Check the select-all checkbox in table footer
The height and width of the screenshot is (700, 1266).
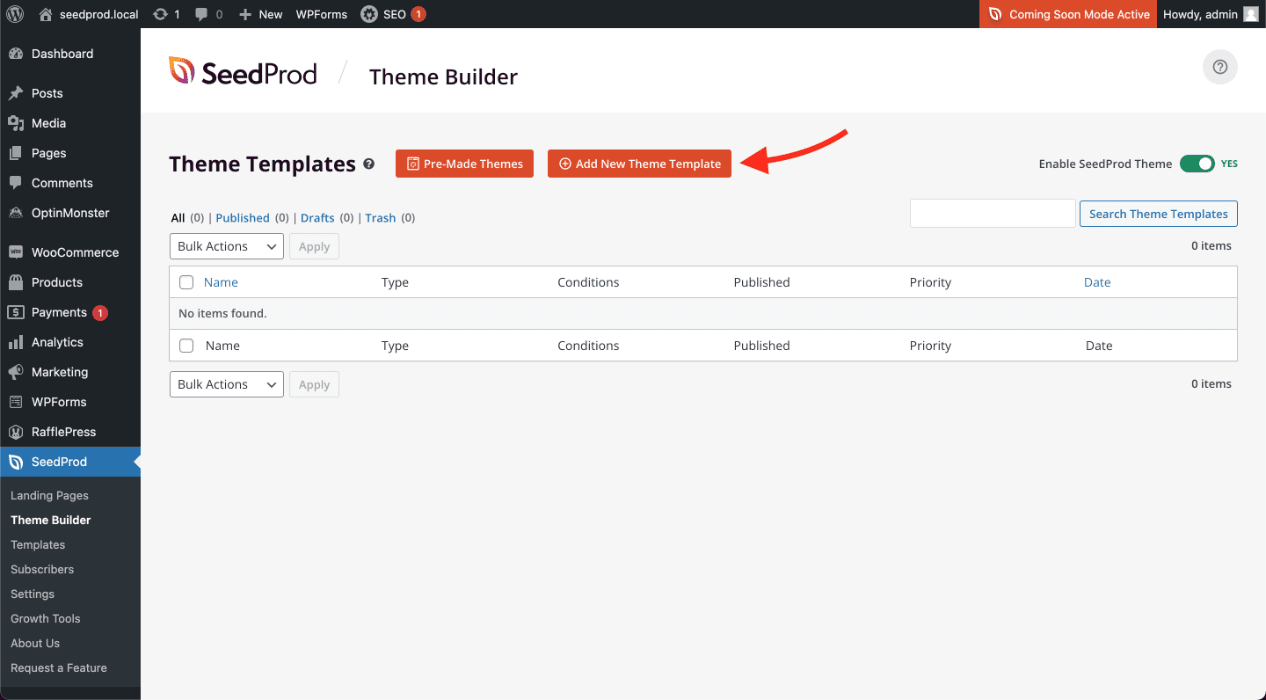(186, 345)
